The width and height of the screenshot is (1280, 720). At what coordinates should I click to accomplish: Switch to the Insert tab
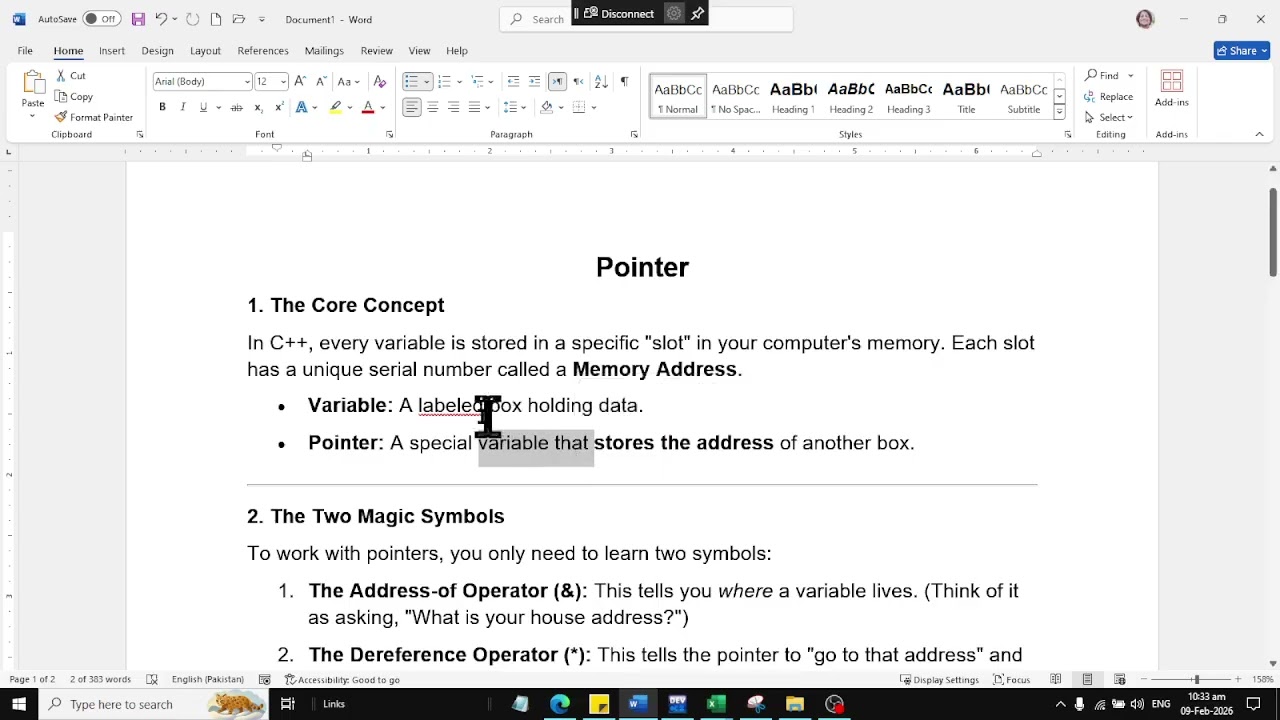[112, 50]
